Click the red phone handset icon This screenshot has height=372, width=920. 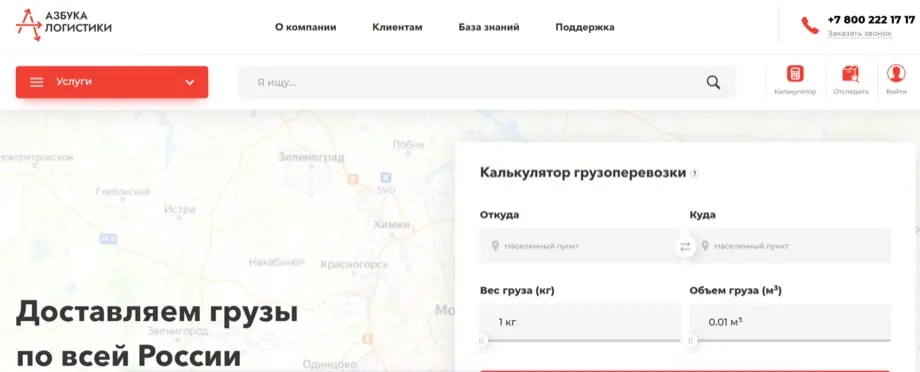point(810,25)
